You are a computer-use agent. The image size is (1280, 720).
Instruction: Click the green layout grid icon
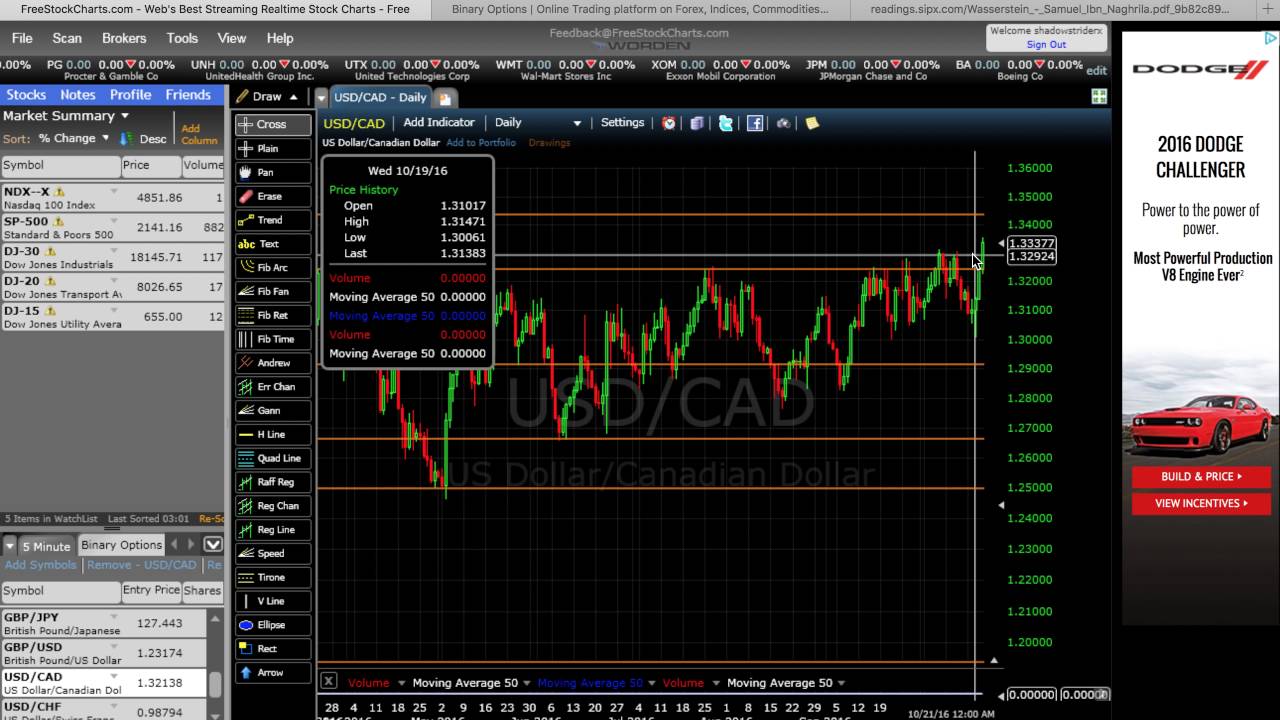pos(1099,96)
